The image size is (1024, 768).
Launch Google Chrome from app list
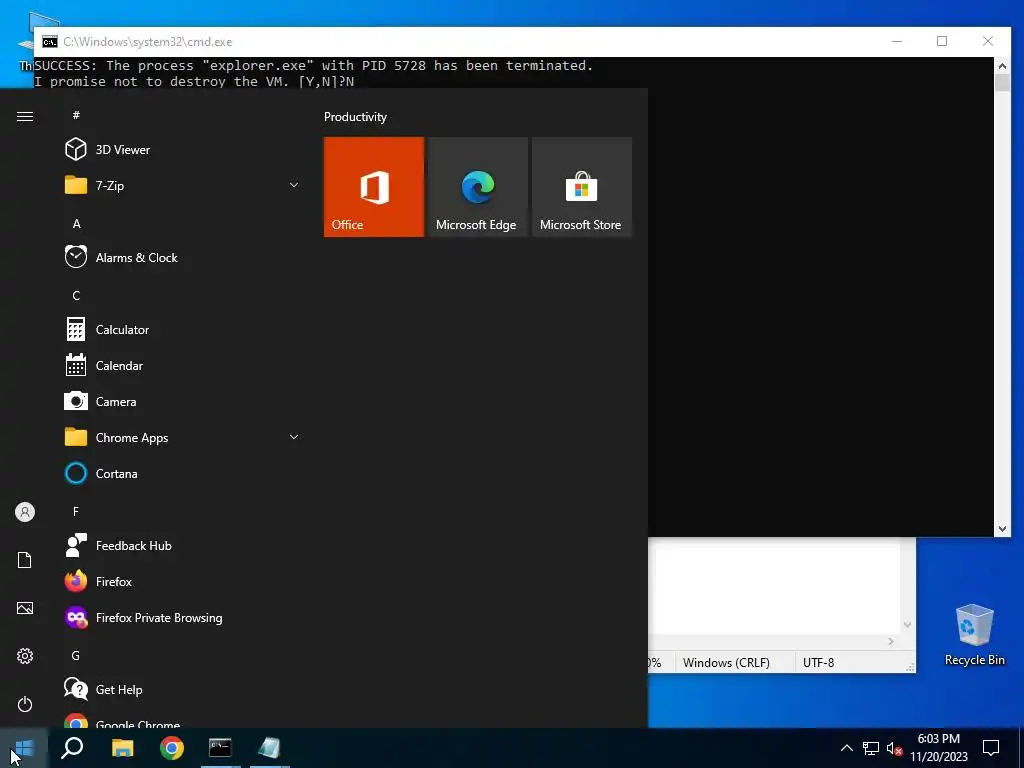(x=183, y=720)
